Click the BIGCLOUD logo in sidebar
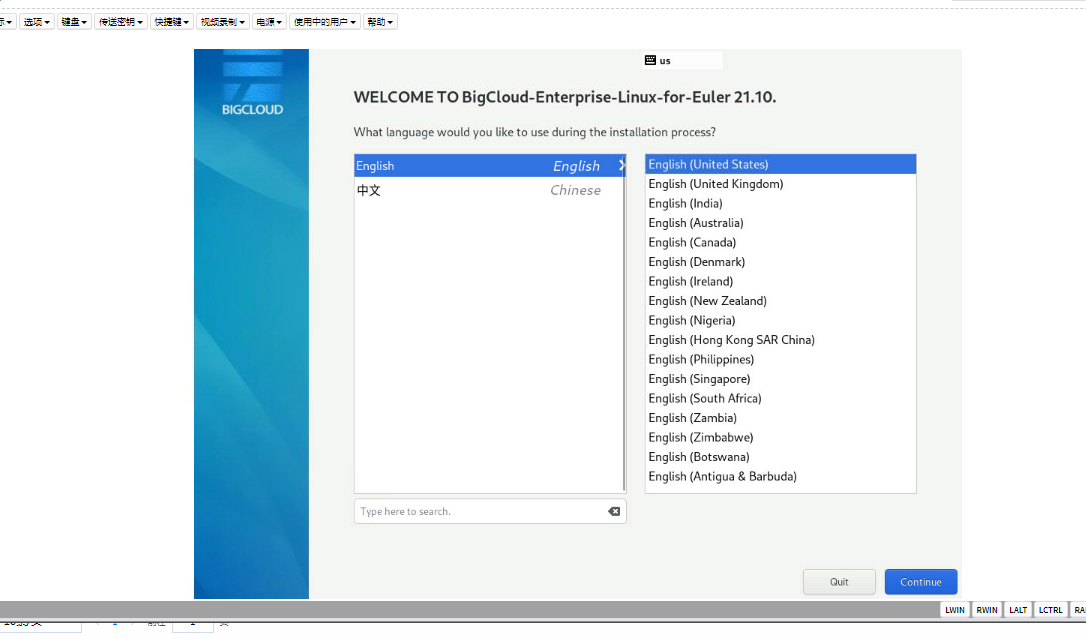Image resolution: width=1086 pixels, height=639 pixels. pos(252,91)
